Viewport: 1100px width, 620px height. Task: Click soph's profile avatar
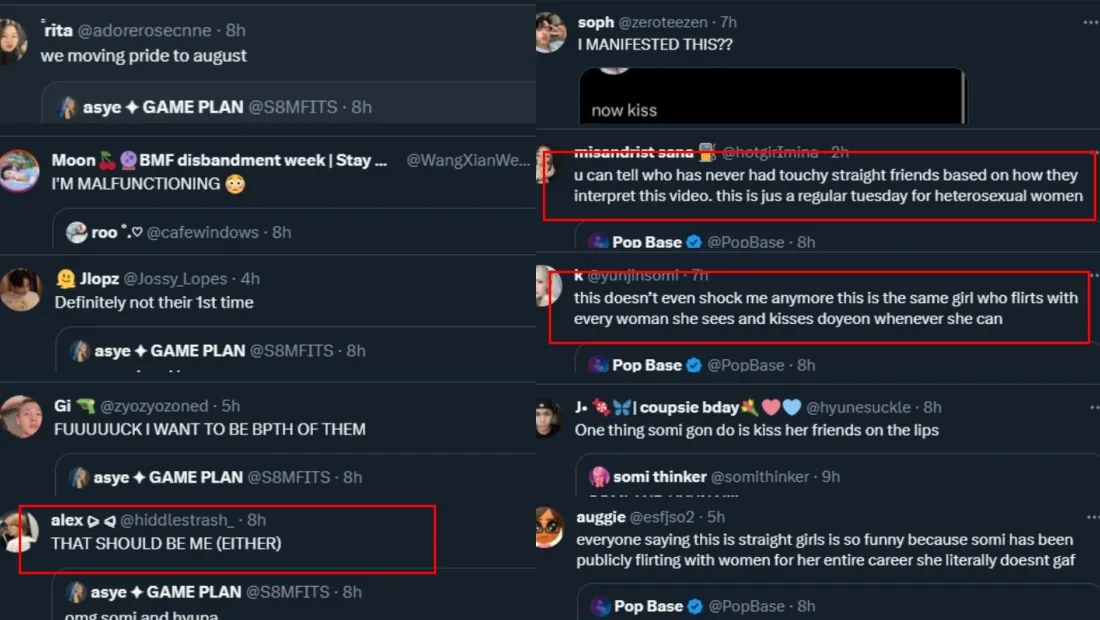[551, 33]
